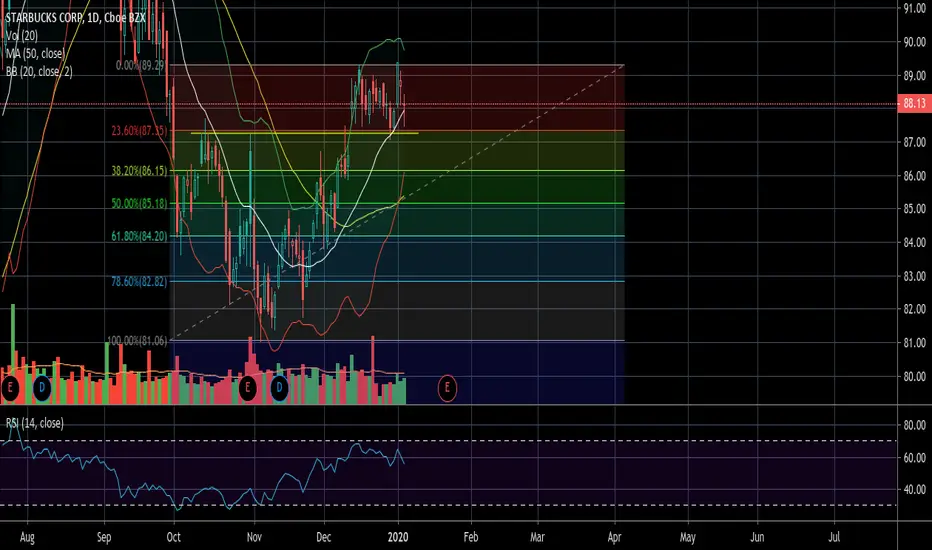Click the dividend D marker in mid-August
Screen dimensions: 932x550
[42, 388]
